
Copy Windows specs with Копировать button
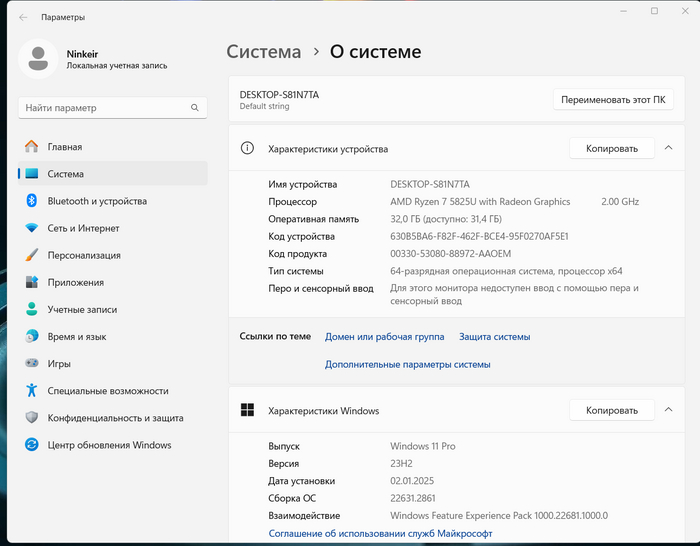tap(611, 410)
